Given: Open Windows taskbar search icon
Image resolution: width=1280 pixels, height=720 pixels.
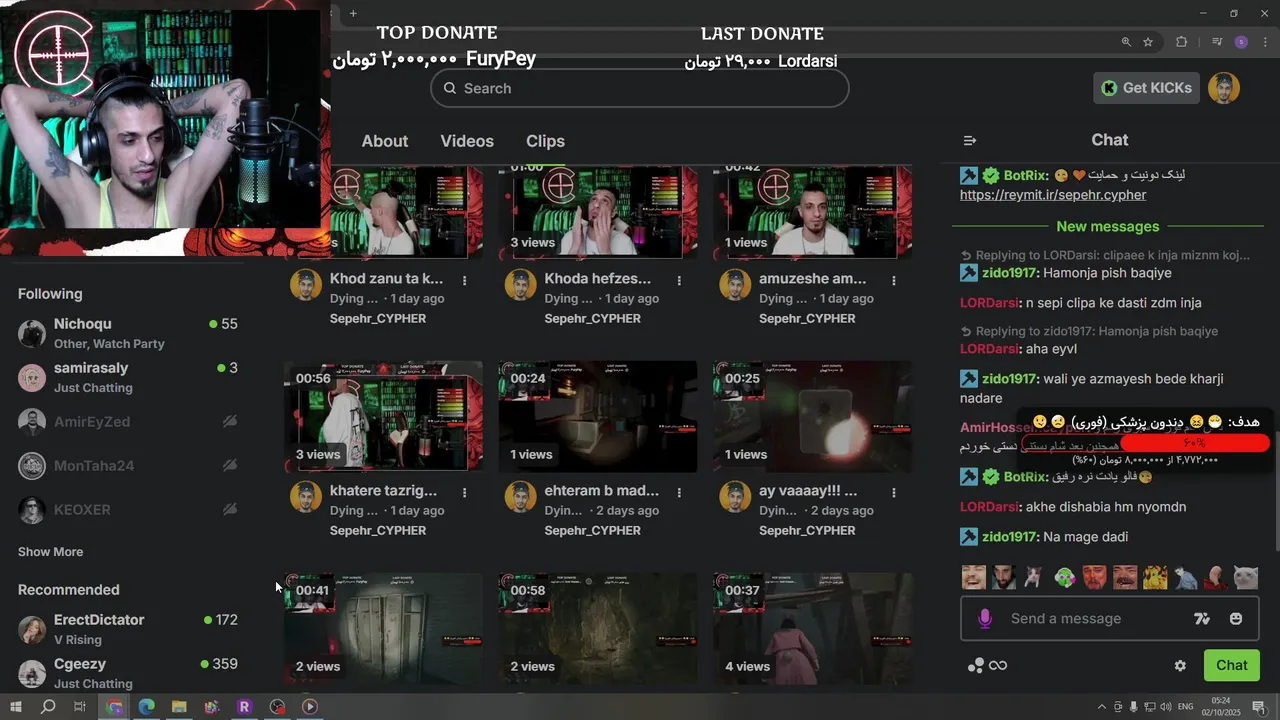Looking at the screenshot, I should [48, 706].
